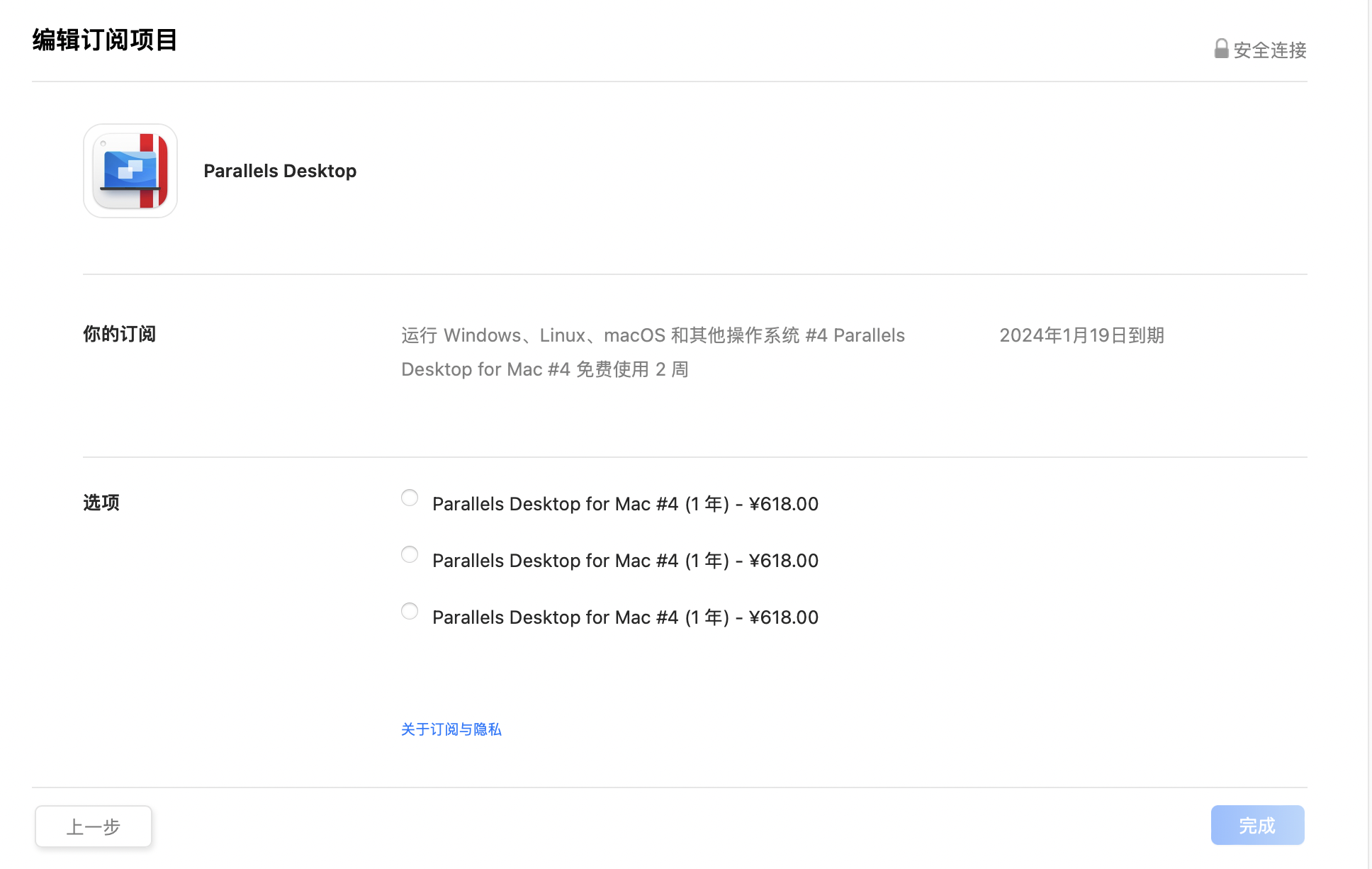Screen dimensions: 1372x869
Task: Select the first Parallels Desktop subscription radio button
Action: (410, 498)
